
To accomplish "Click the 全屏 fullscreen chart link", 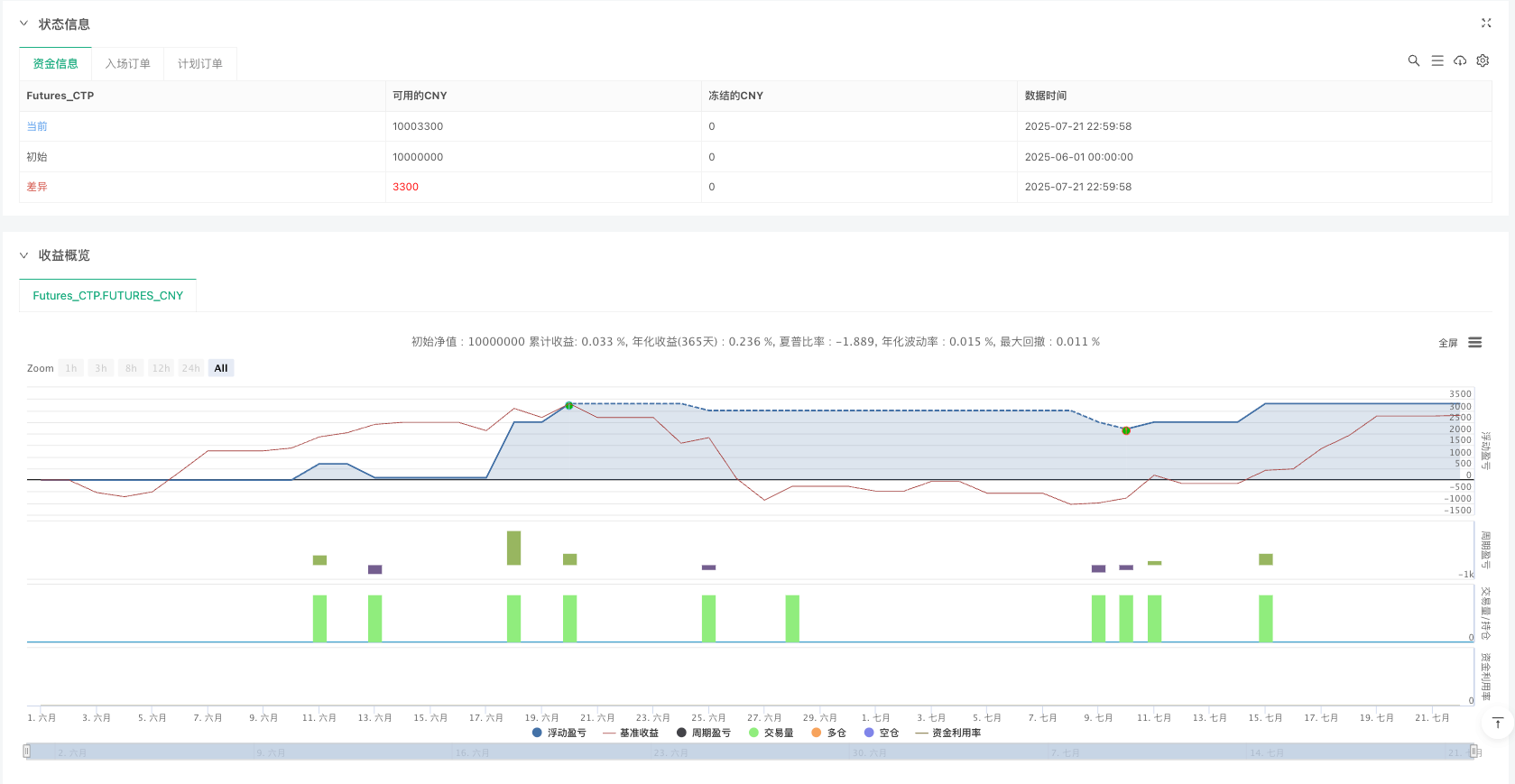I will 1448,343.
